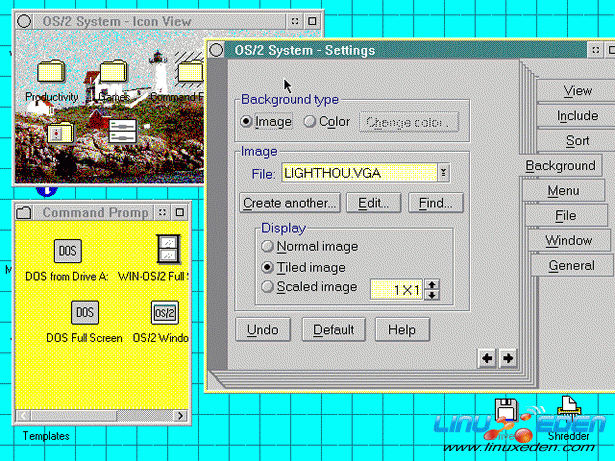Hide the Command Prompts window
This screenshot has width=615, height=461.
click(162, 213)
